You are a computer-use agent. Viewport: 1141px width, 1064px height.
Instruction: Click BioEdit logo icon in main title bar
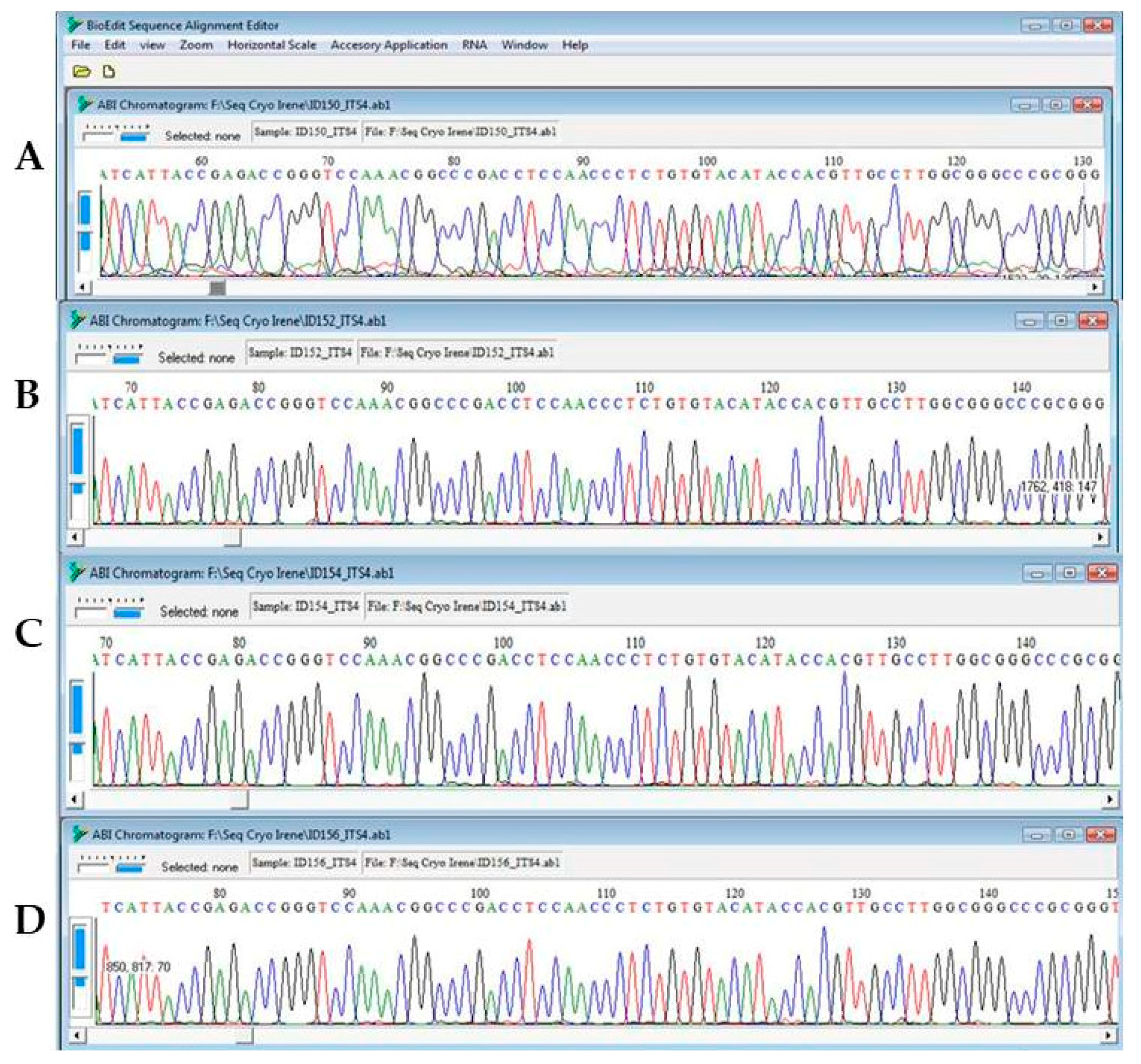coord(75,25)
